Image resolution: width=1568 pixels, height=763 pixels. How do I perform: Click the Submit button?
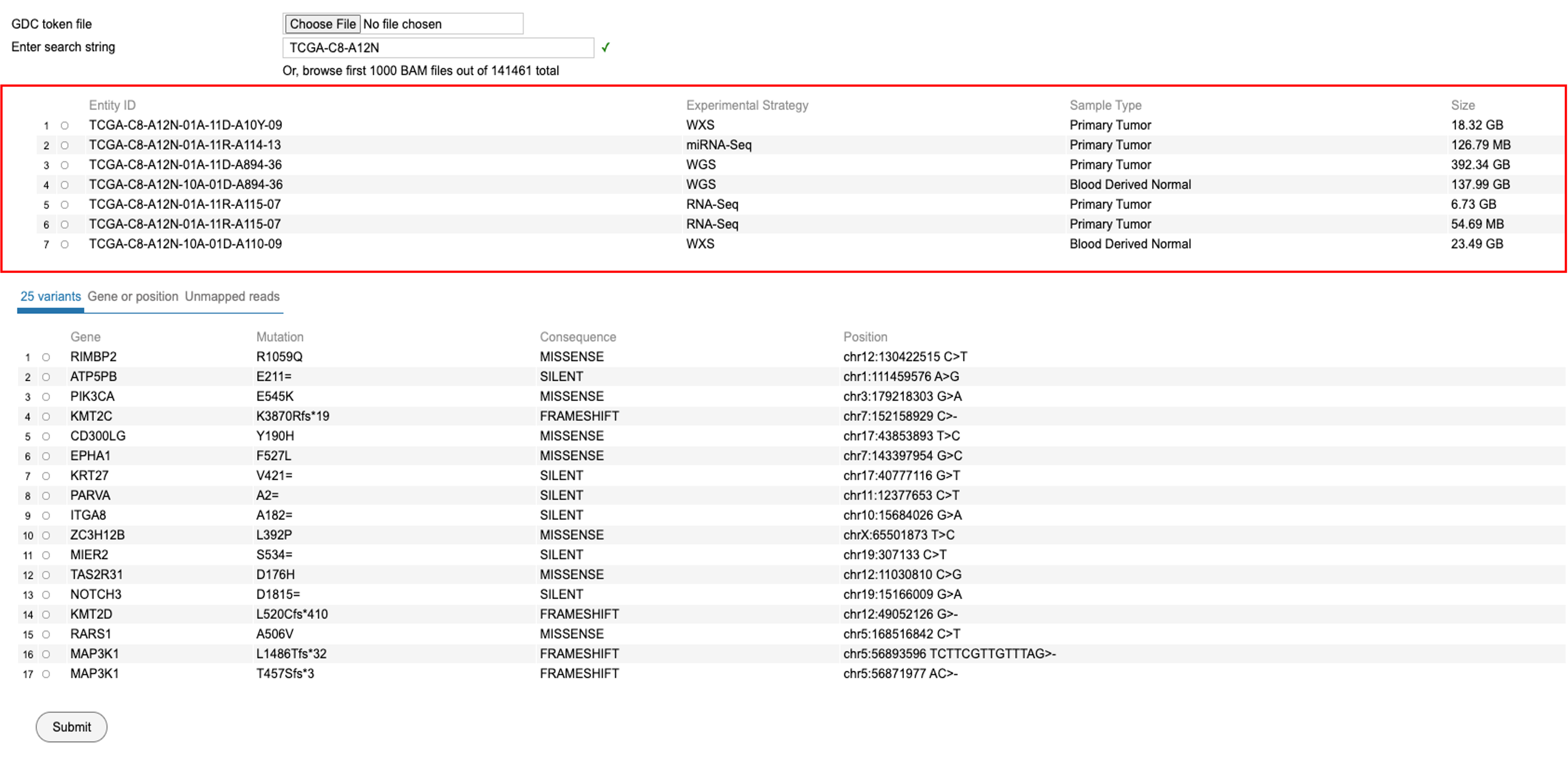coord(71,727)
